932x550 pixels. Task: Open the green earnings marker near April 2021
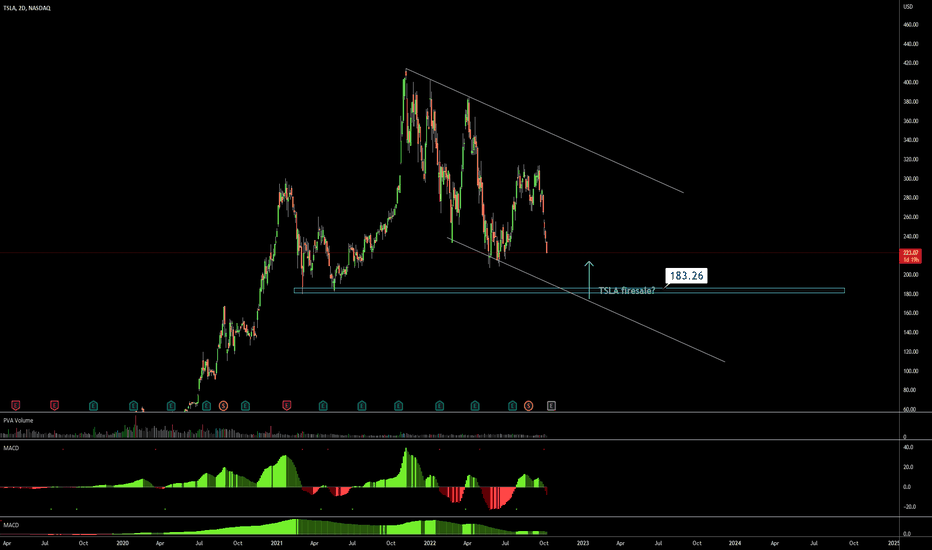[323, 406]
